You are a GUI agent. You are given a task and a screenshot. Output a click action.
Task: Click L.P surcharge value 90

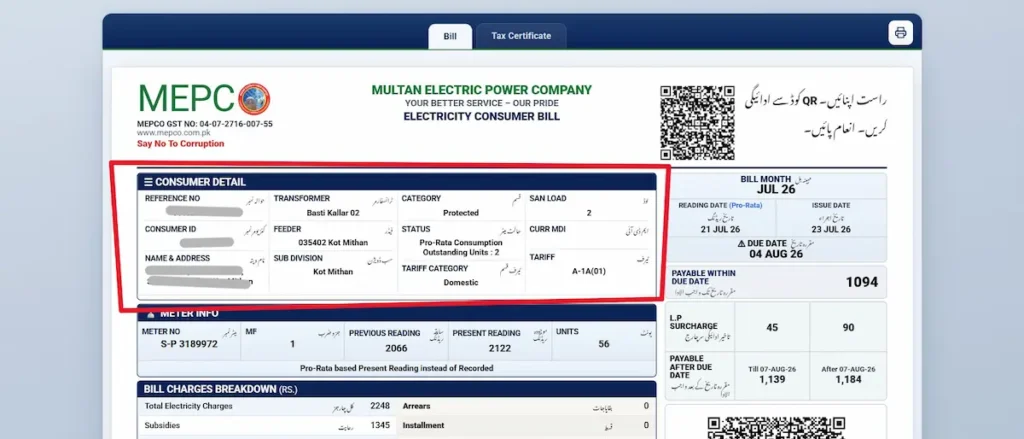(x=848, y=328)
